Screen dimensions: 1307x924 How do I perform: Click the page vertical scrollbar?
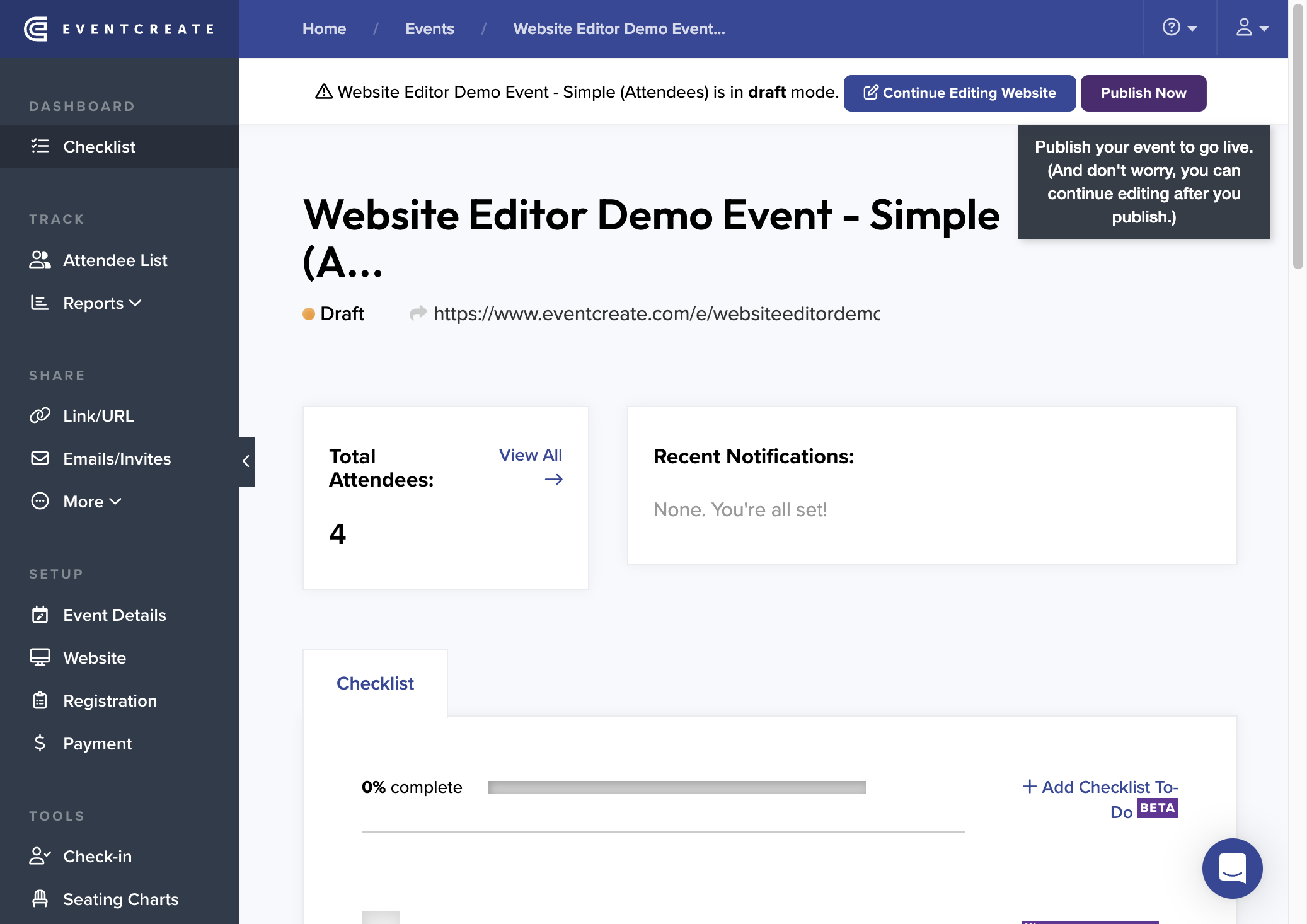click(x=1298, y=137)
